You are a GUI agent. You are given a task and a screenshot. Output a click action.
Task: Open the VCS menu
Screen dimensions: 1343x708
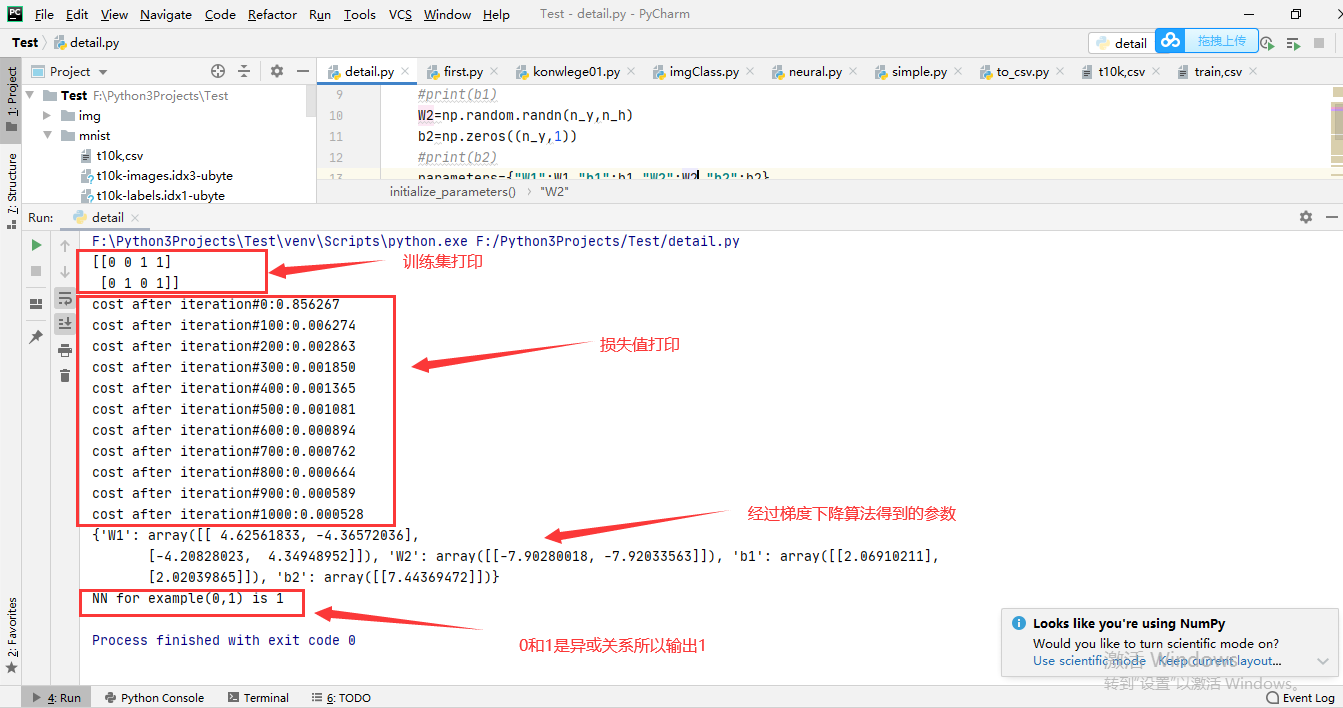[x=400, y=14]
